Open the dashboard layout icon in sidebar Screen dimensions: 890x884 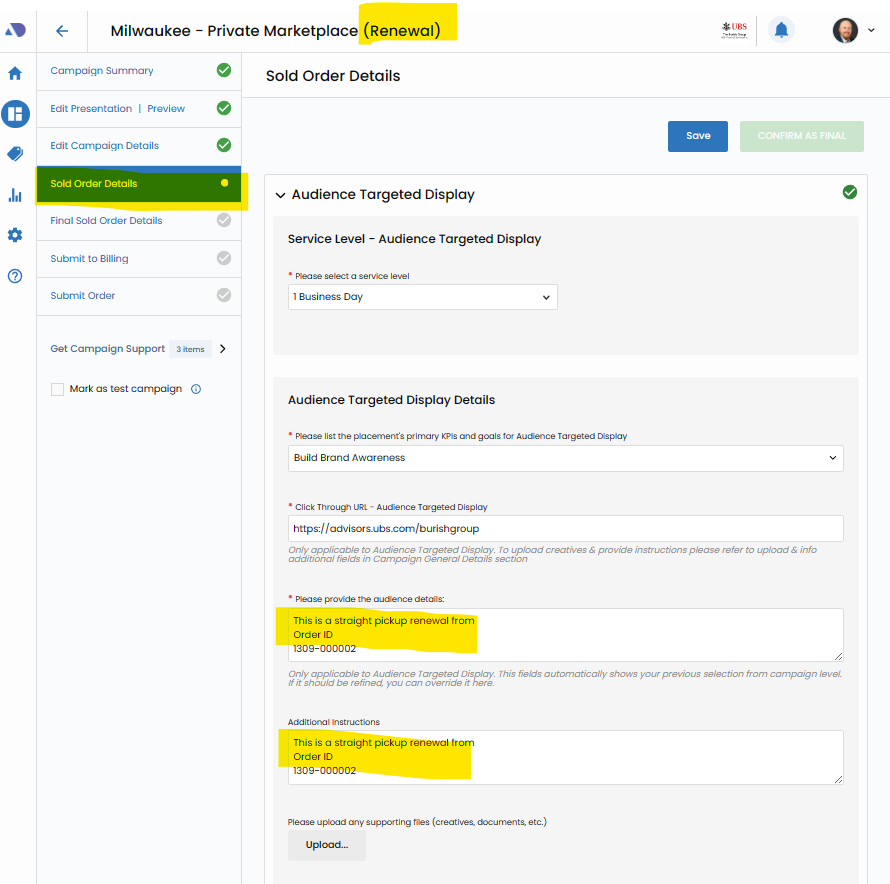coord(15,114)
